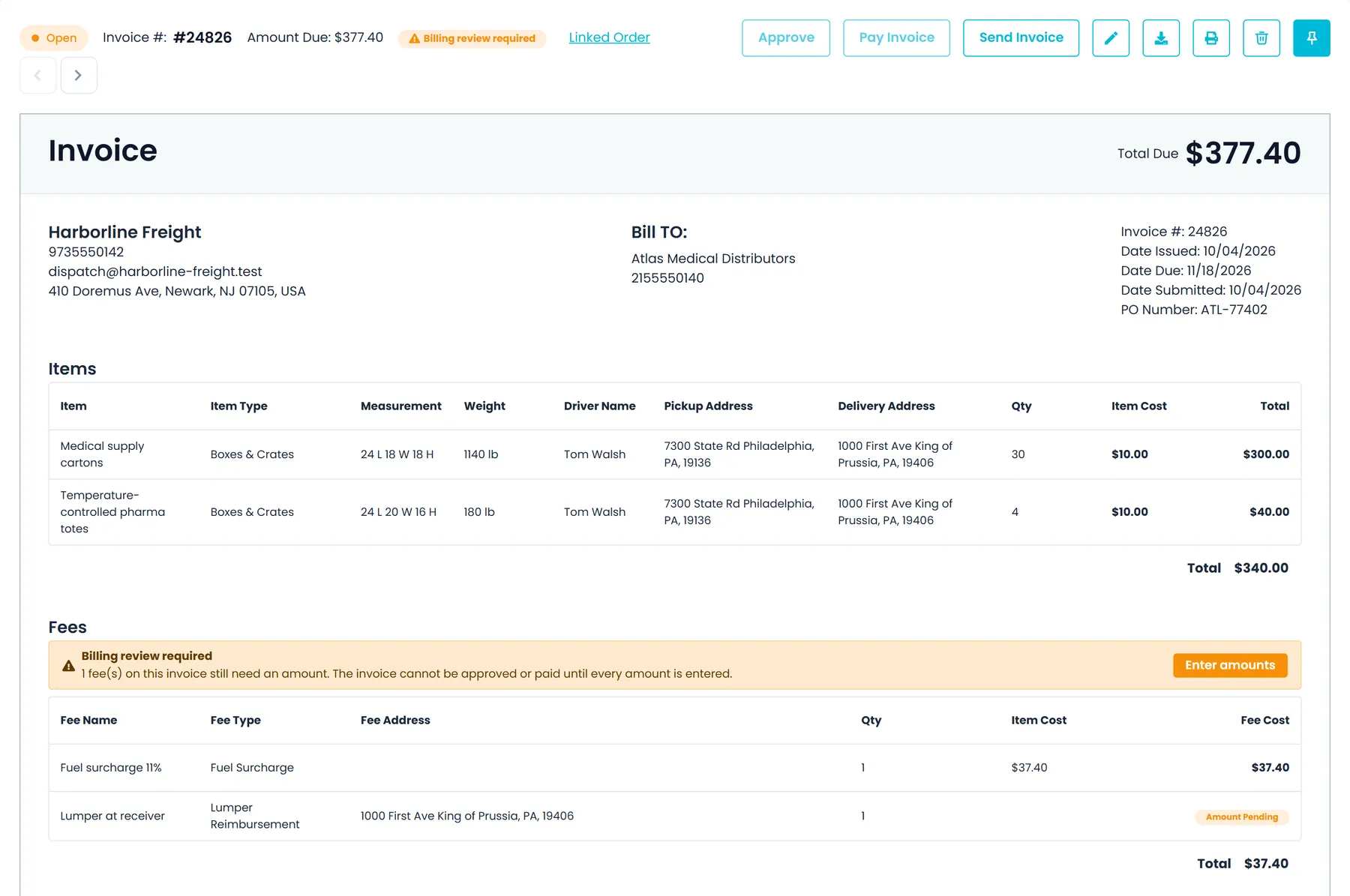Approve the invoice
Image resolution: width=1350 pixels, height=896 pixels.
[786, 38]
